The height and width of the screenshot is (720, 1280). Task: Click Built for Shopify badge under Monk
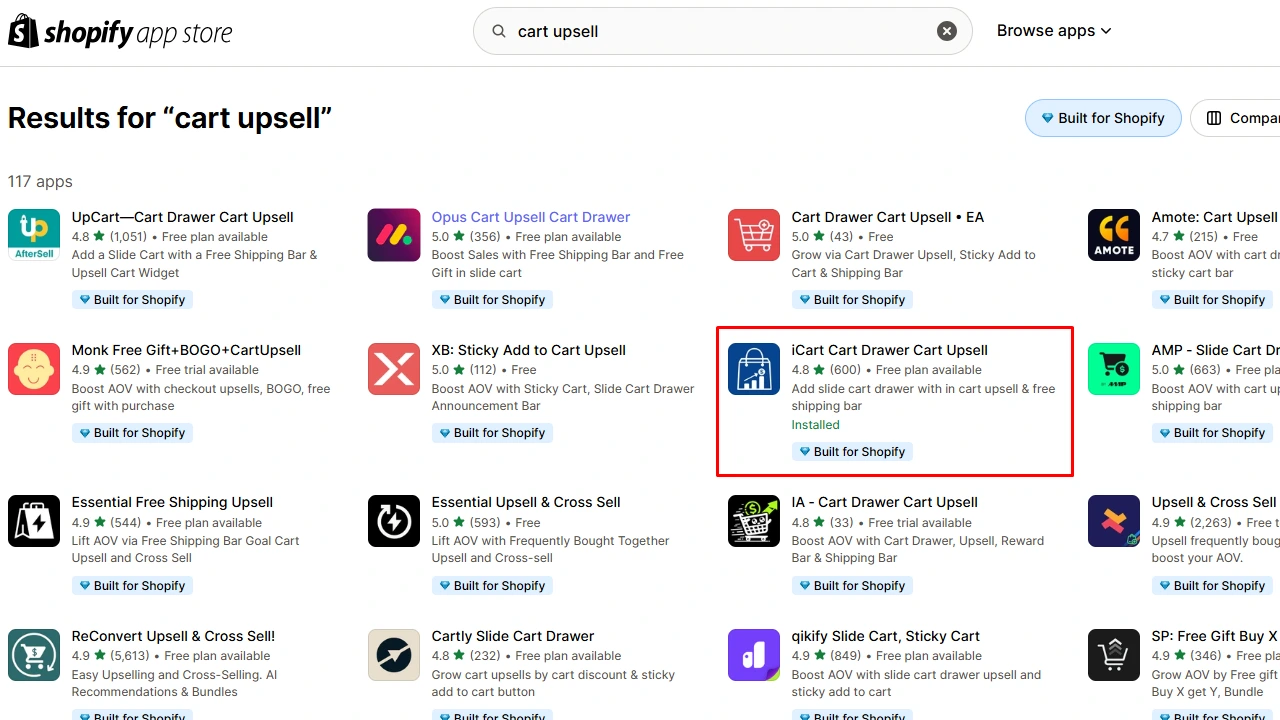[x=131, y=433]
